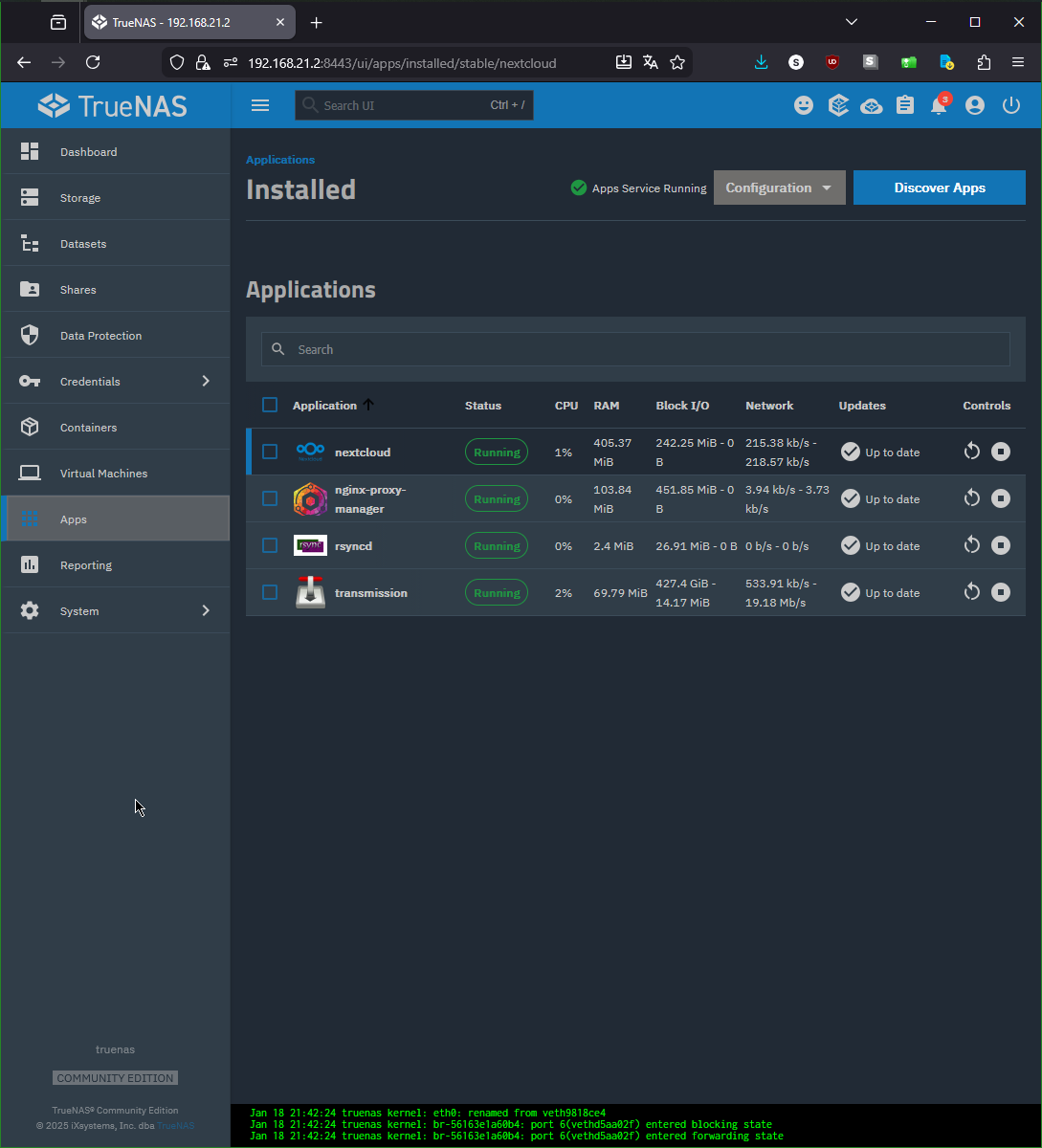Restart the transmission app
The image size is (1042, 1148).
(x=972, y=592)
